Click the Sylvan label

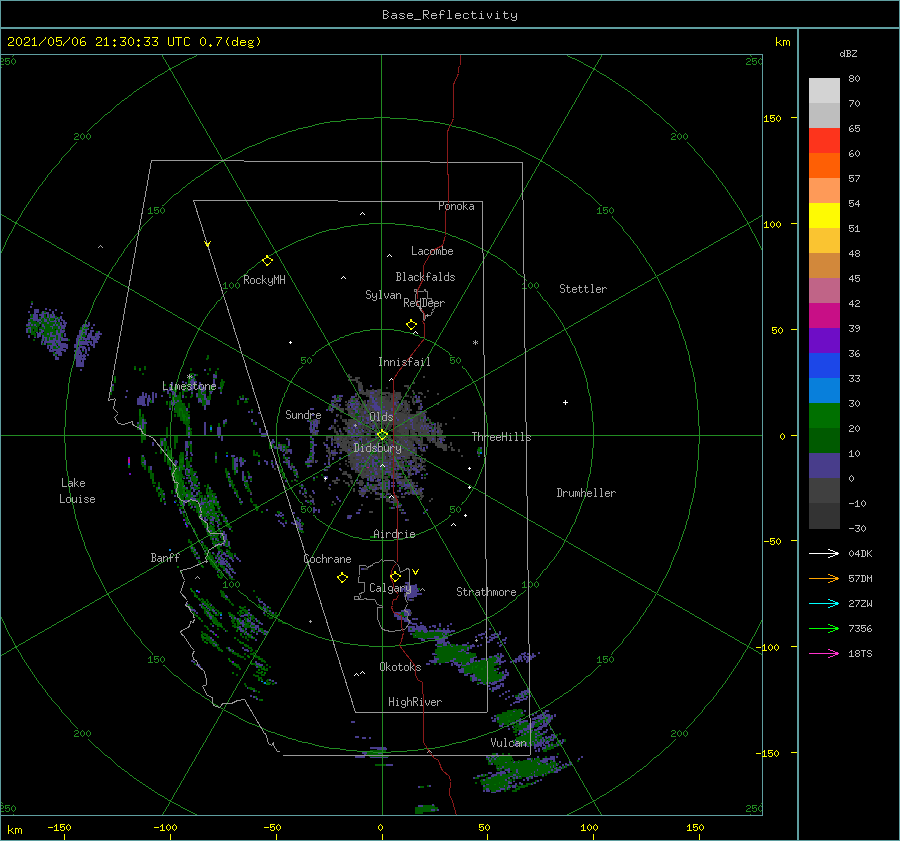(x=383, y=295)
